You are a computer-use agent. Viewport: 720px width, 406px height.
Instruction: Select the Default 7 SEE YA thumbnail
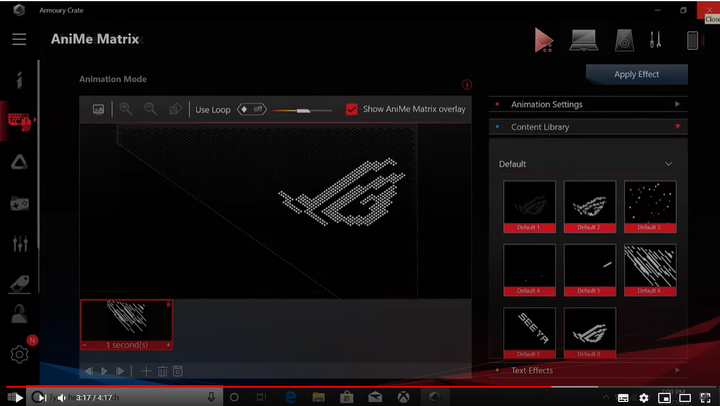point(529,333)
